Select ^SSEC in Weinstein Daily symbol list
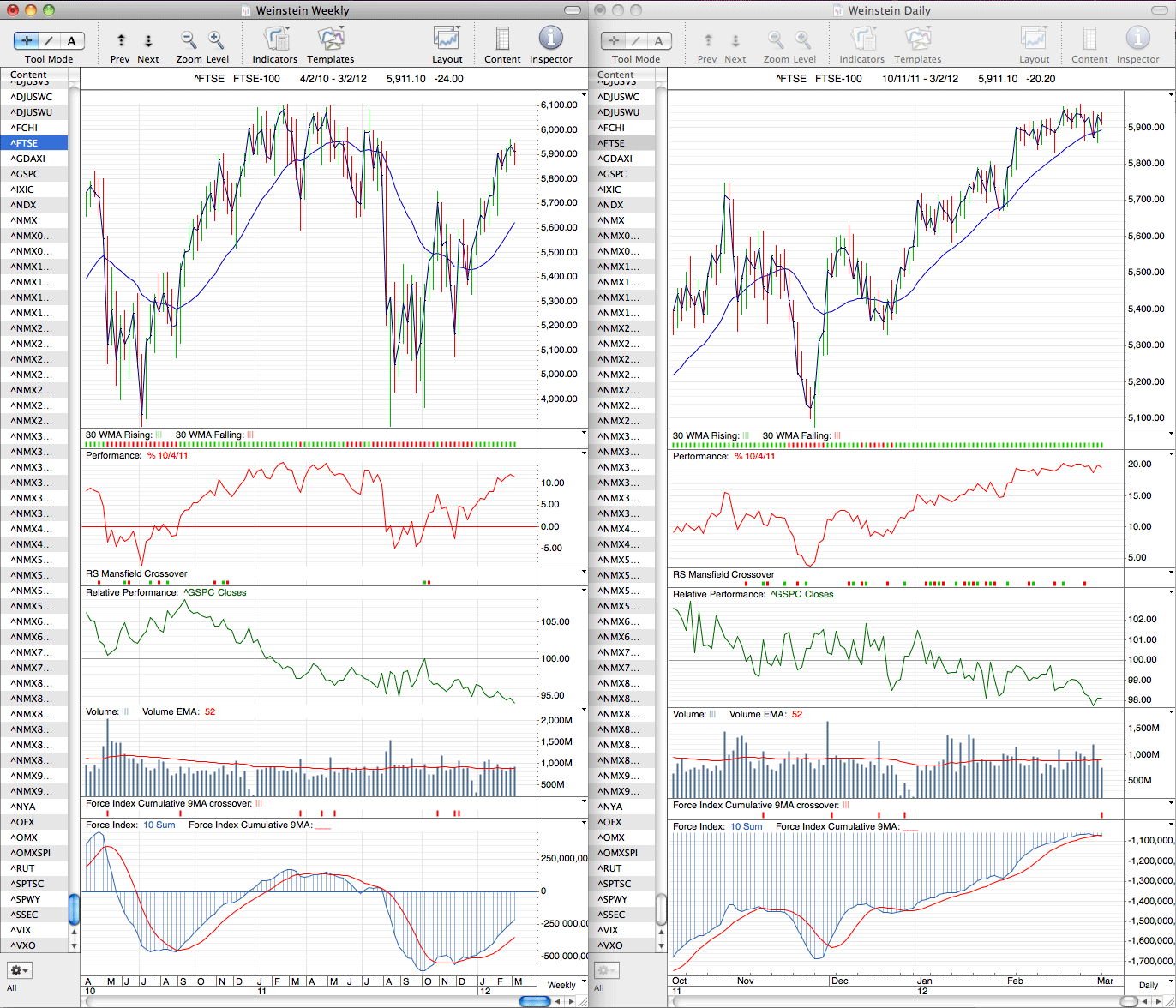Screen dimensions: 1176x1008 click(622, 915)
